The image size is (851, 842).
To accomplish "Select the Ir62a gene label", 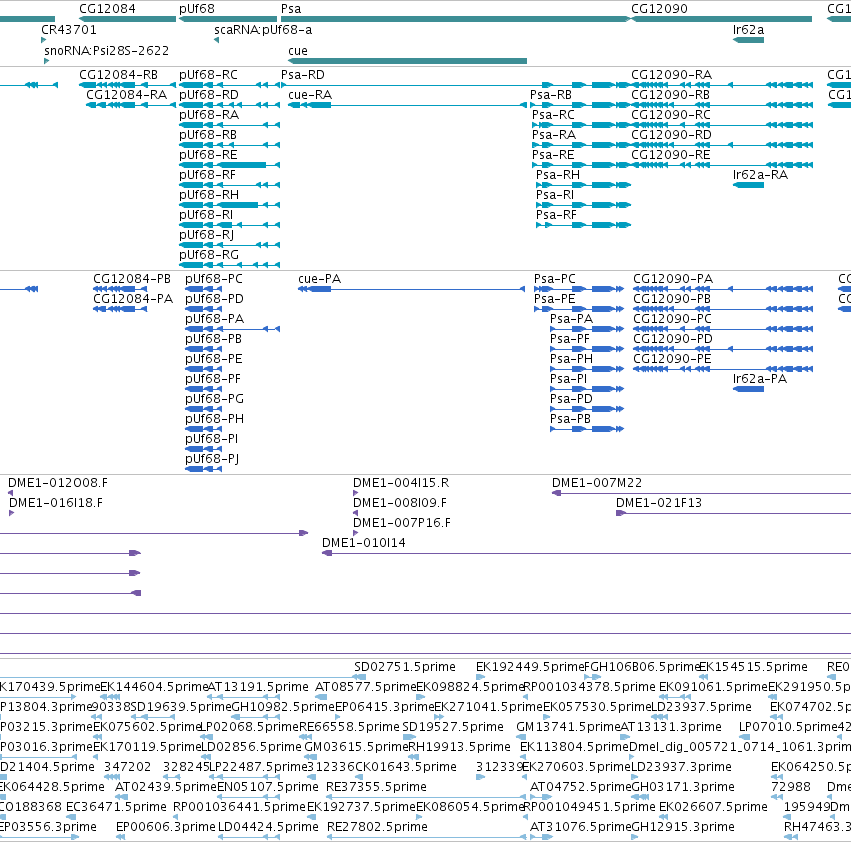I will coord(748,29).
